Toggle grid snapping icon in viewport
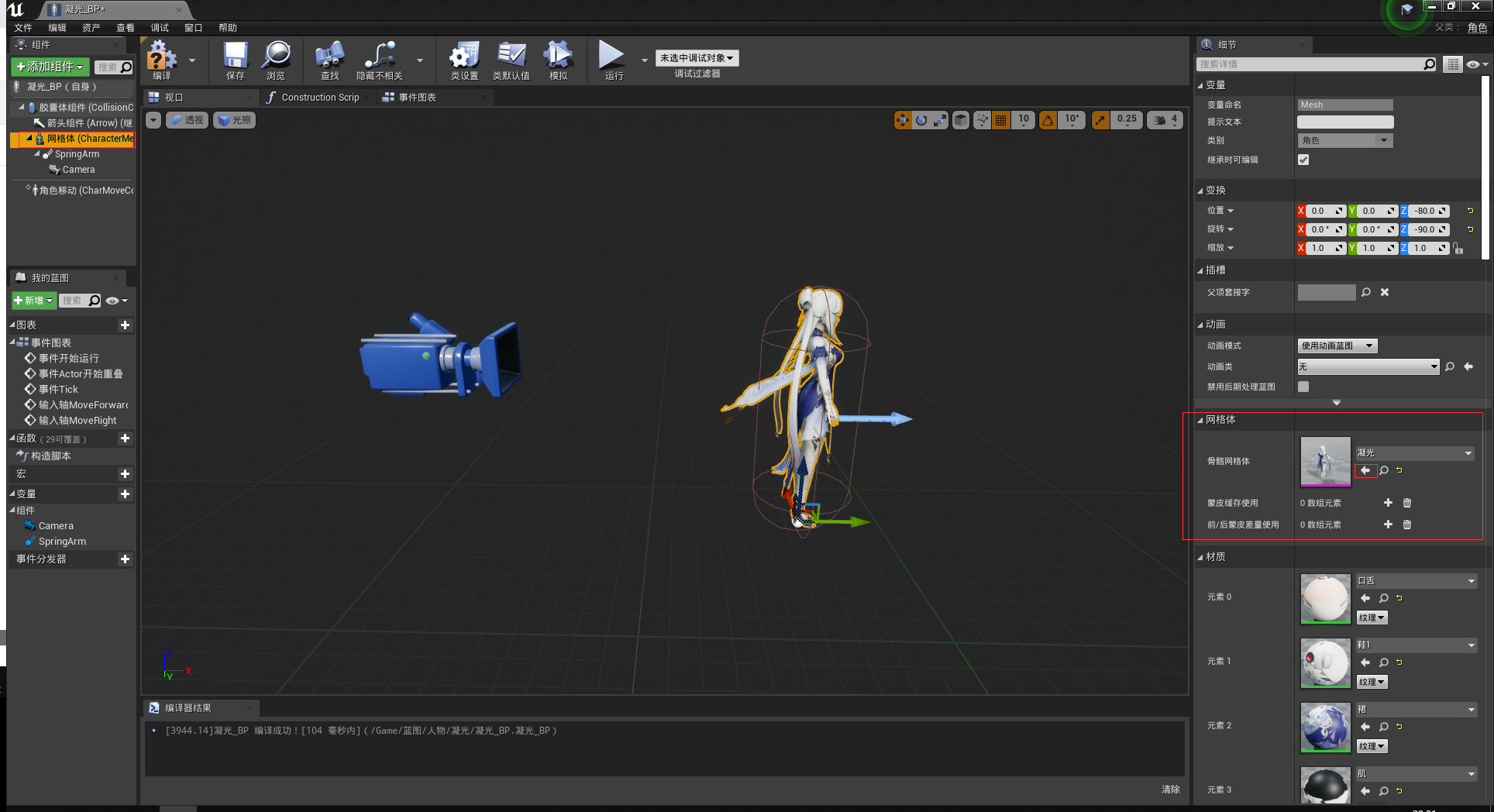 [1001, 120]
